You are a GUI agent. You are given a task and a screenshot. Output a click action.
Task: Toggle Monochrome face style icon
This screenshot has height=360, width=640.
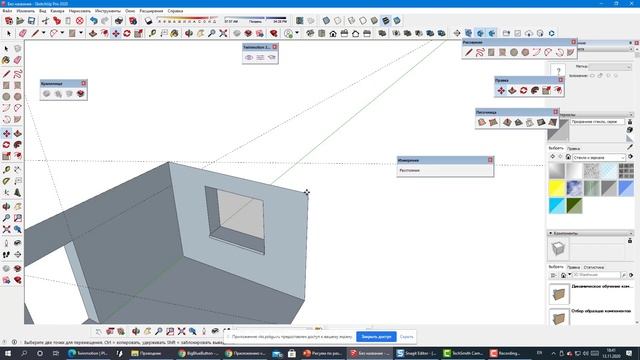(x=397, y=20)
